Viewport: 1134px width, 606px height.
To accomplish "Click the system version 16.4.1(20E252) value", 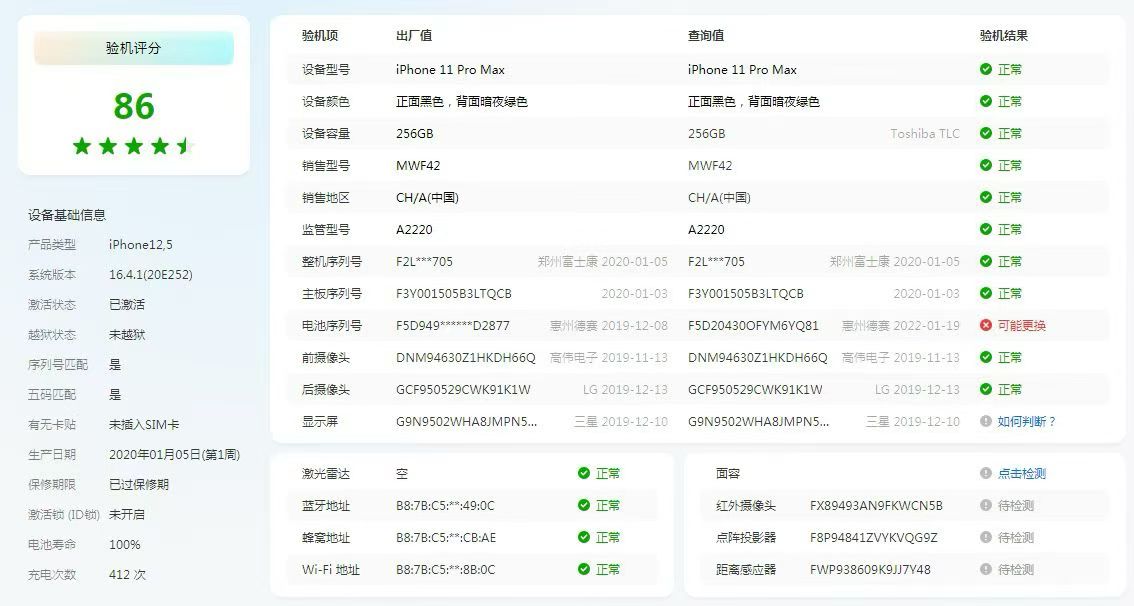I will [150, 275].
